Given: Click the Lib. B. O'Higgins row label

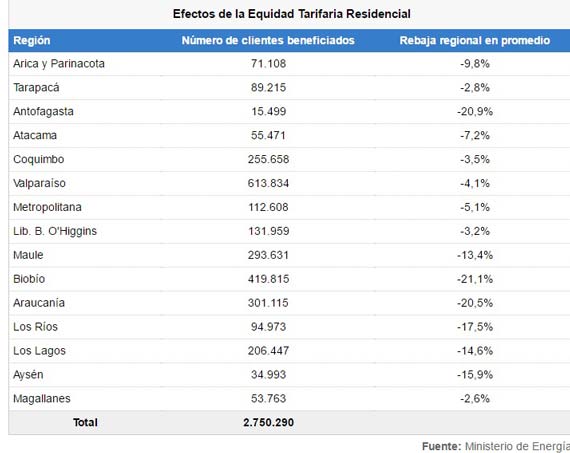Looking at the screenshot, I should 55,231.
